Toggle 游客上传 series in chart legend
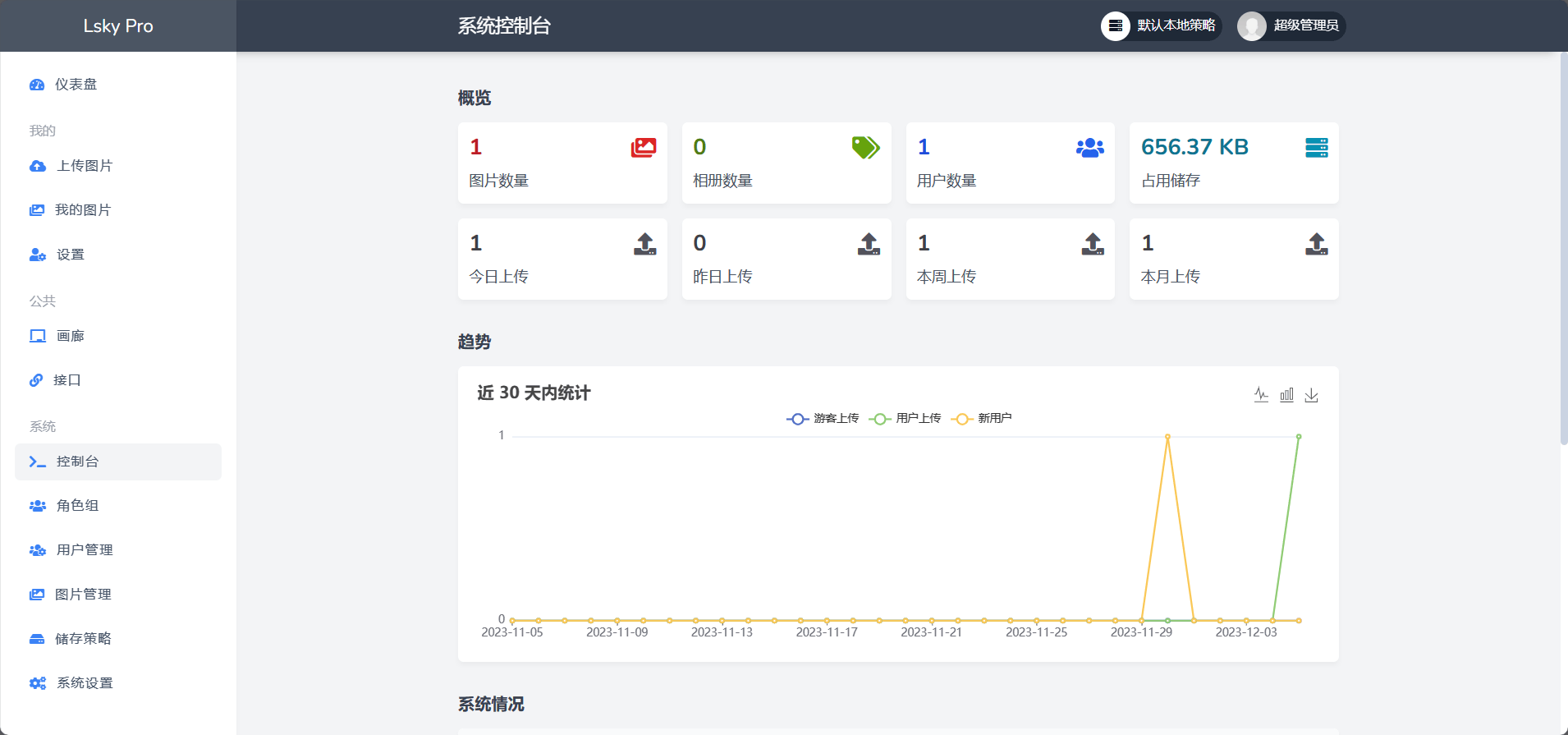 (823, 419)
